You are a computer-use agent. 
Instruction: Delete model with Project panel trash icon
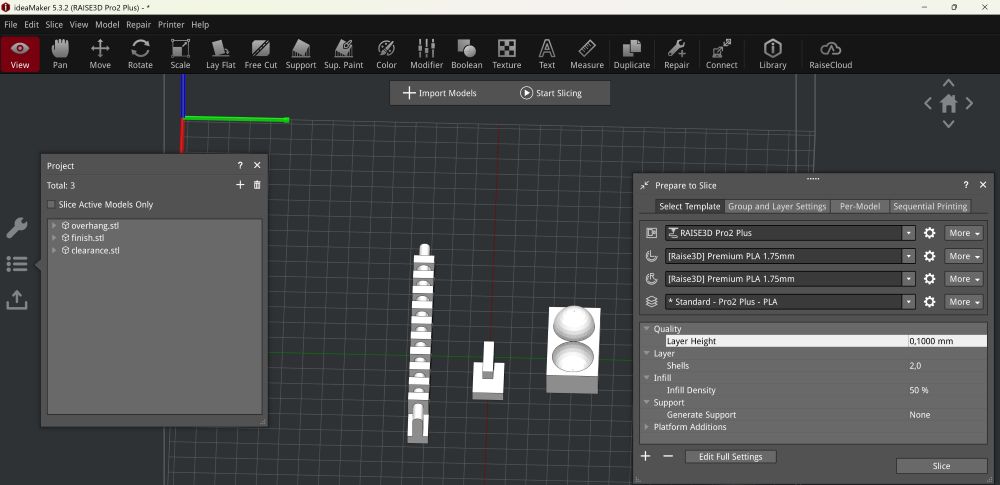[257, 184]
